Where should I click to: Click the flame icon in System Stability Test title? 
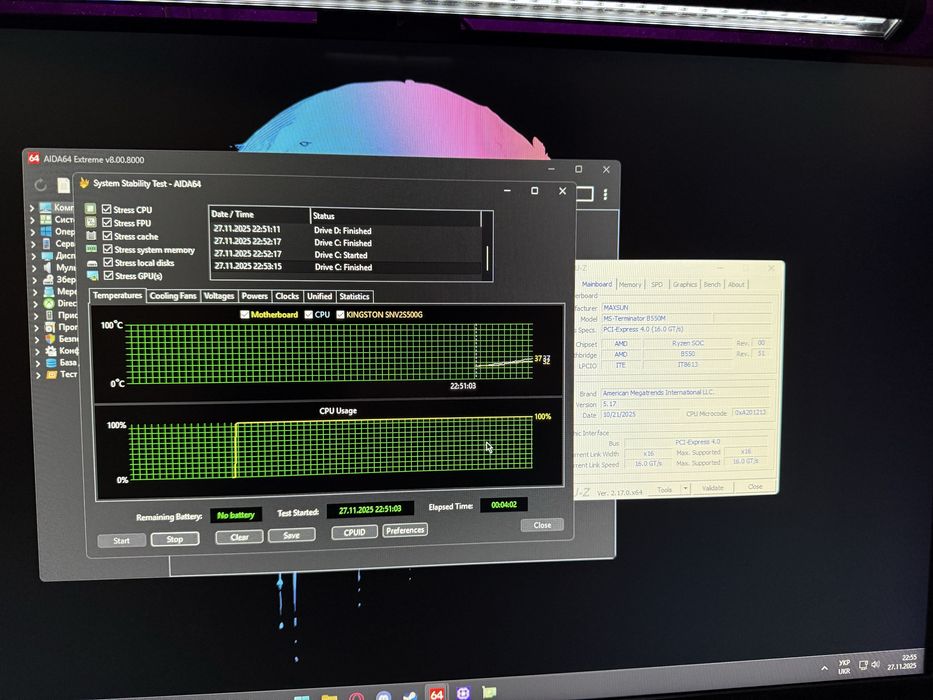click(84, 182)
